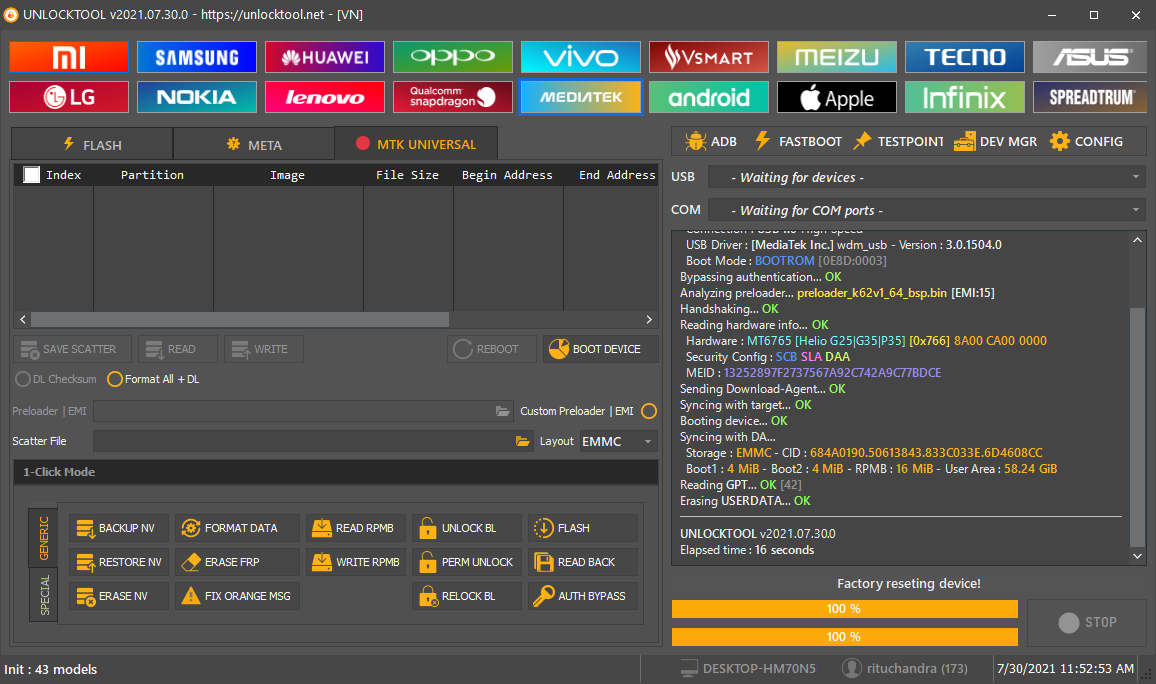1156x684 pixels.
Task: Tick the Index select-all checkbox
Action: (31, 175)
